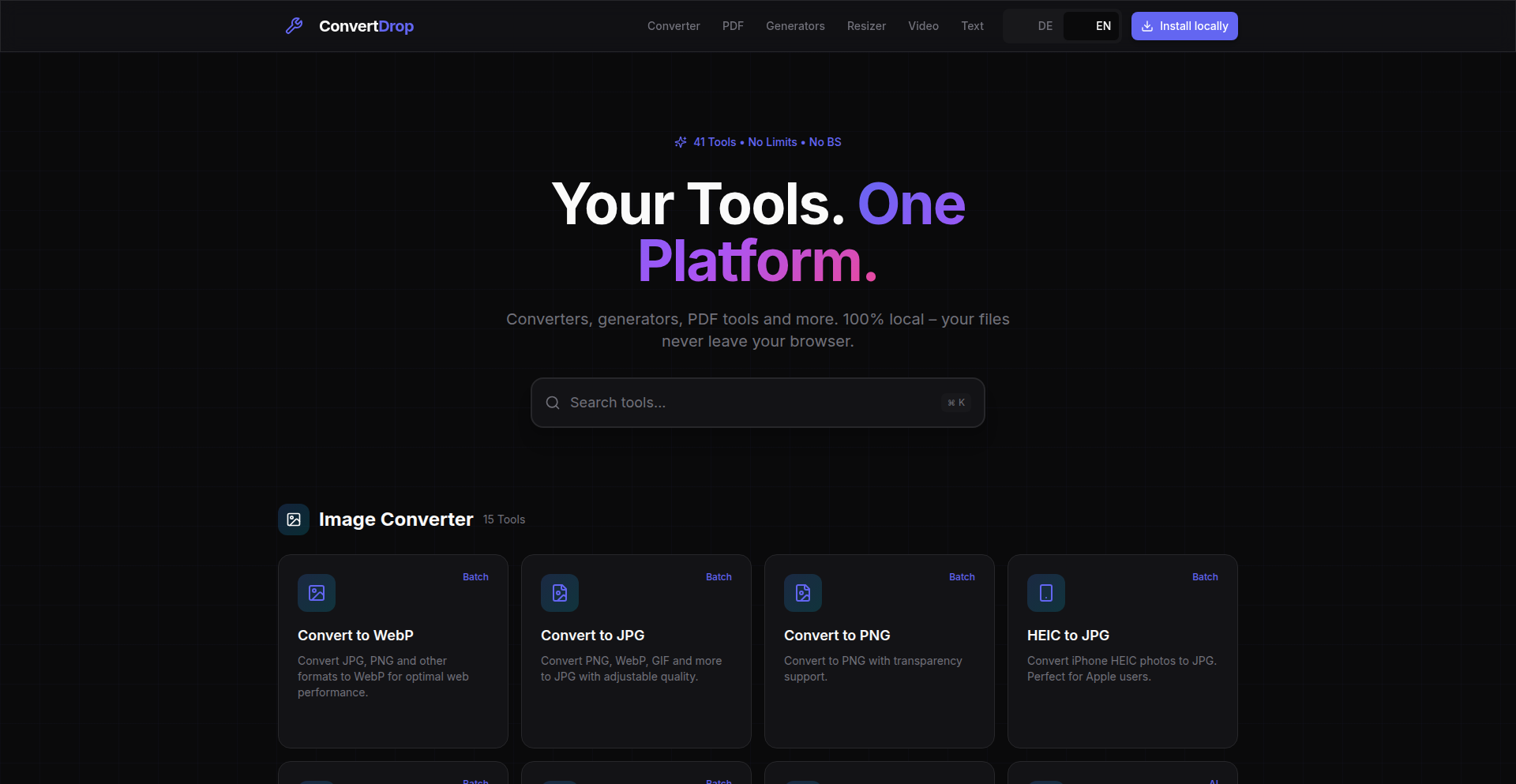Select Generators in the top navigation
Screen dimensions: 1516x784
point(795,26)
